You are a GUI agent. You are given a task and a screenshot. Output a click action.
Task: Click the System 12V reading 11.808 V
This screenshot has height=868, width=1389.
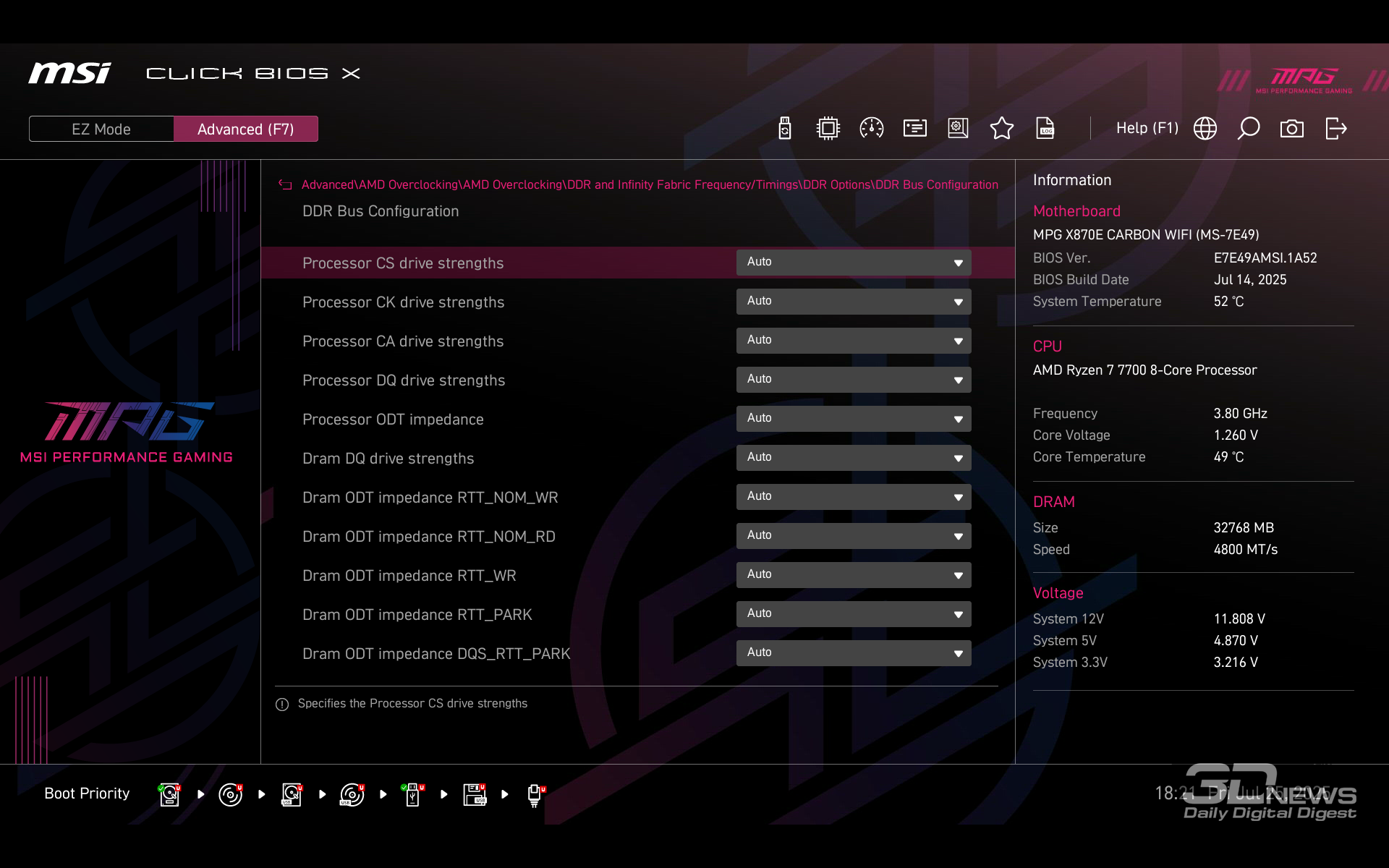click(1239, 619)
